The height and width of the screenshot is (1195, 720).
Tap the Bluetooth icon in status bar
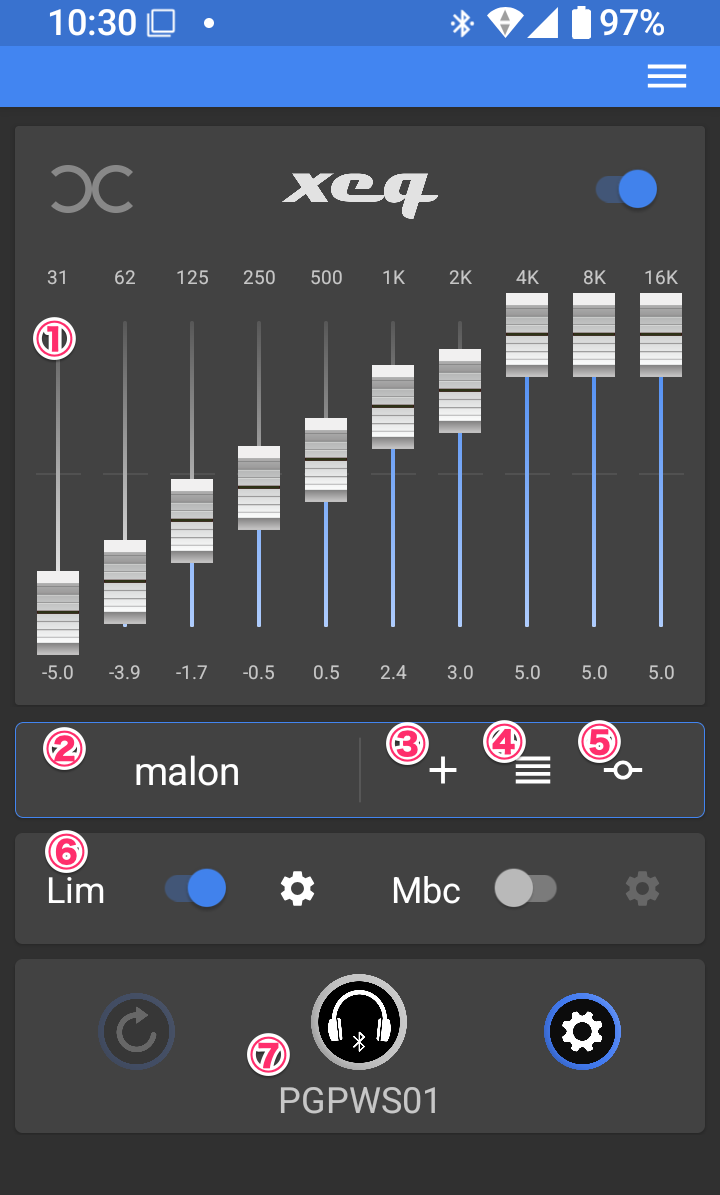(461, 23)
